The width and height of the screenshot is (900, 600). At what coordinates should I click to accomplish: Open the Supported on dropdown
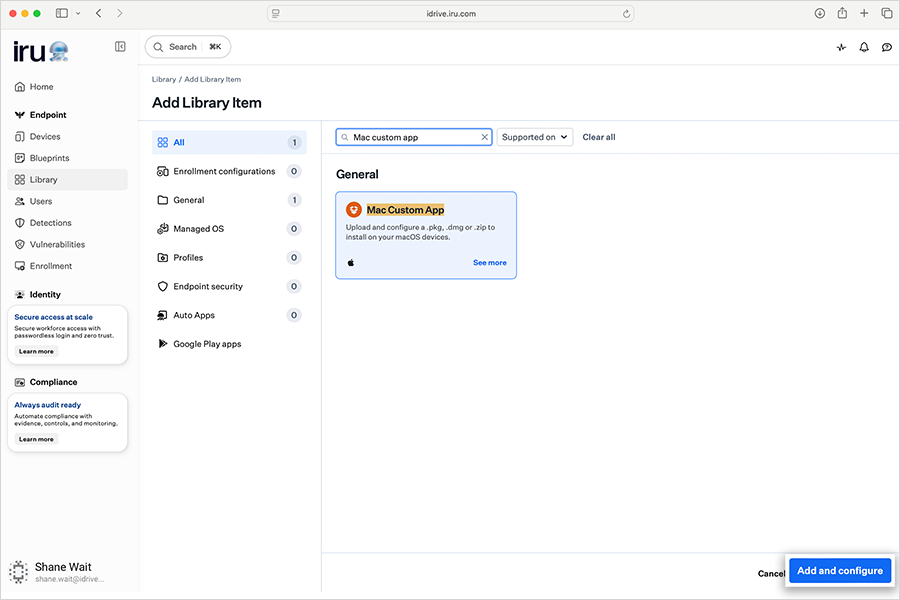(x=534, y=137)
